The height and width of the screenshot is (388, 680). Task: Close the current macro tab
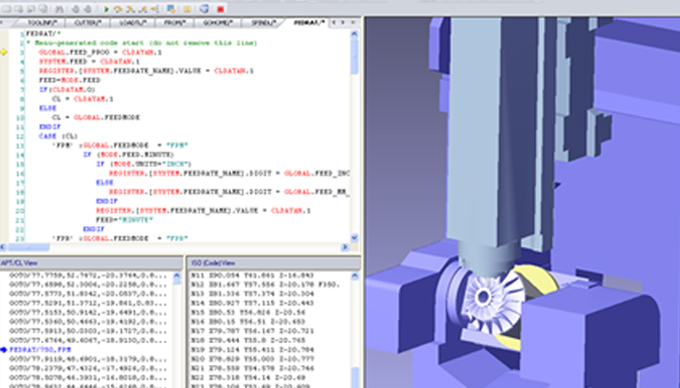coord(353,23)
